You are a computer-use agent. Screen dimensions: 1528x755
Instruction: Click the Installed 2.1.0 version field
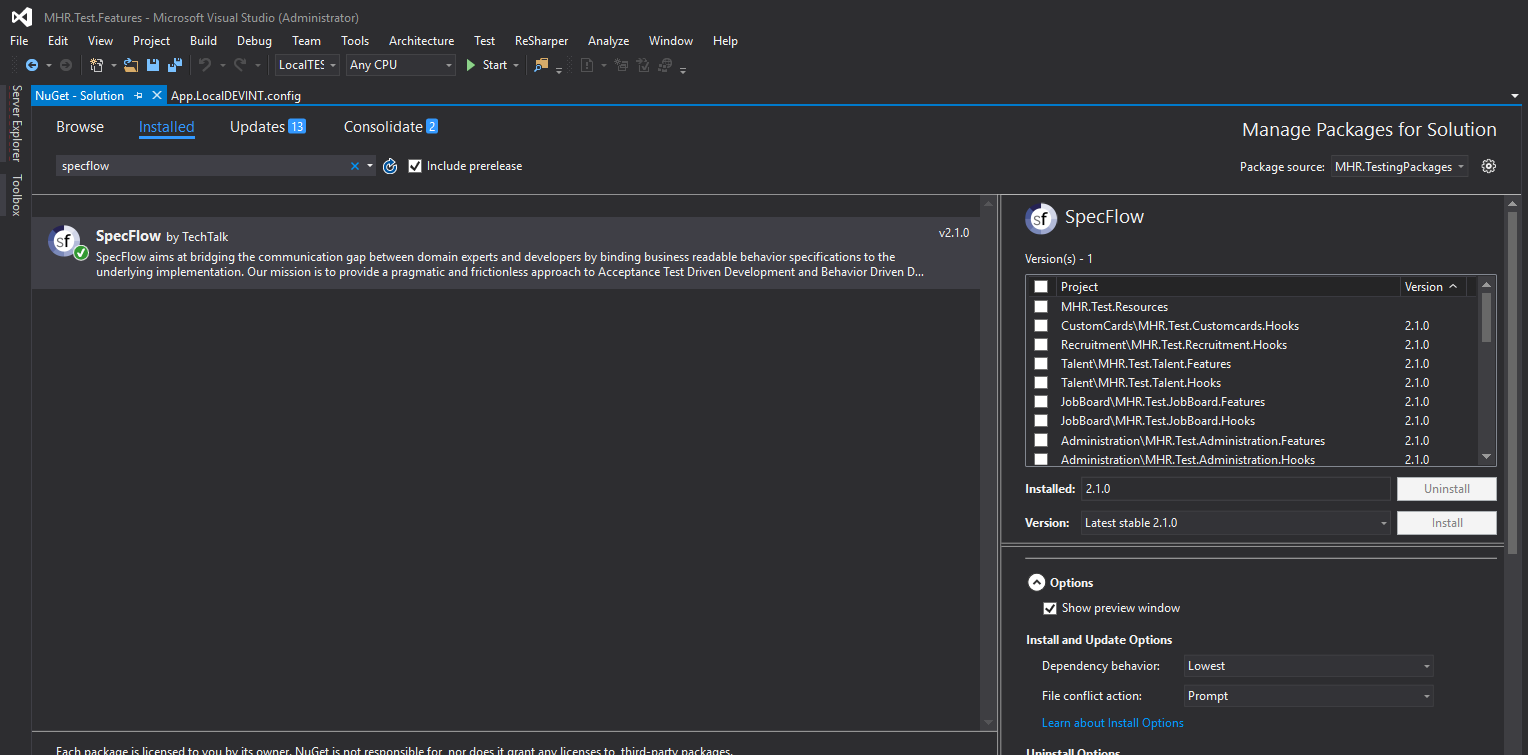1236,489
